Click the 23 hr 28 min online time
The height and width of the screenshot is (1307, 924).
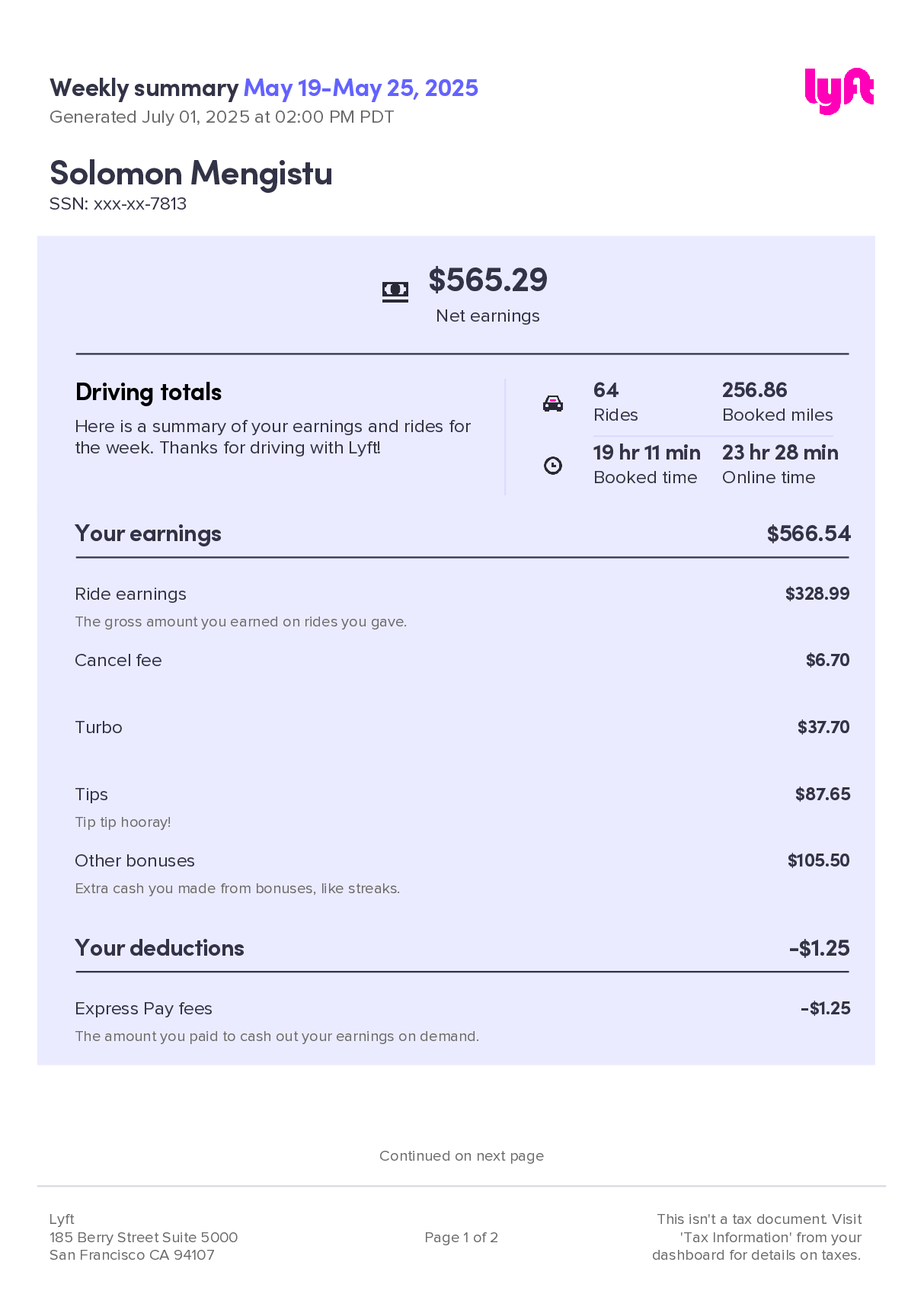coord(780,453)
